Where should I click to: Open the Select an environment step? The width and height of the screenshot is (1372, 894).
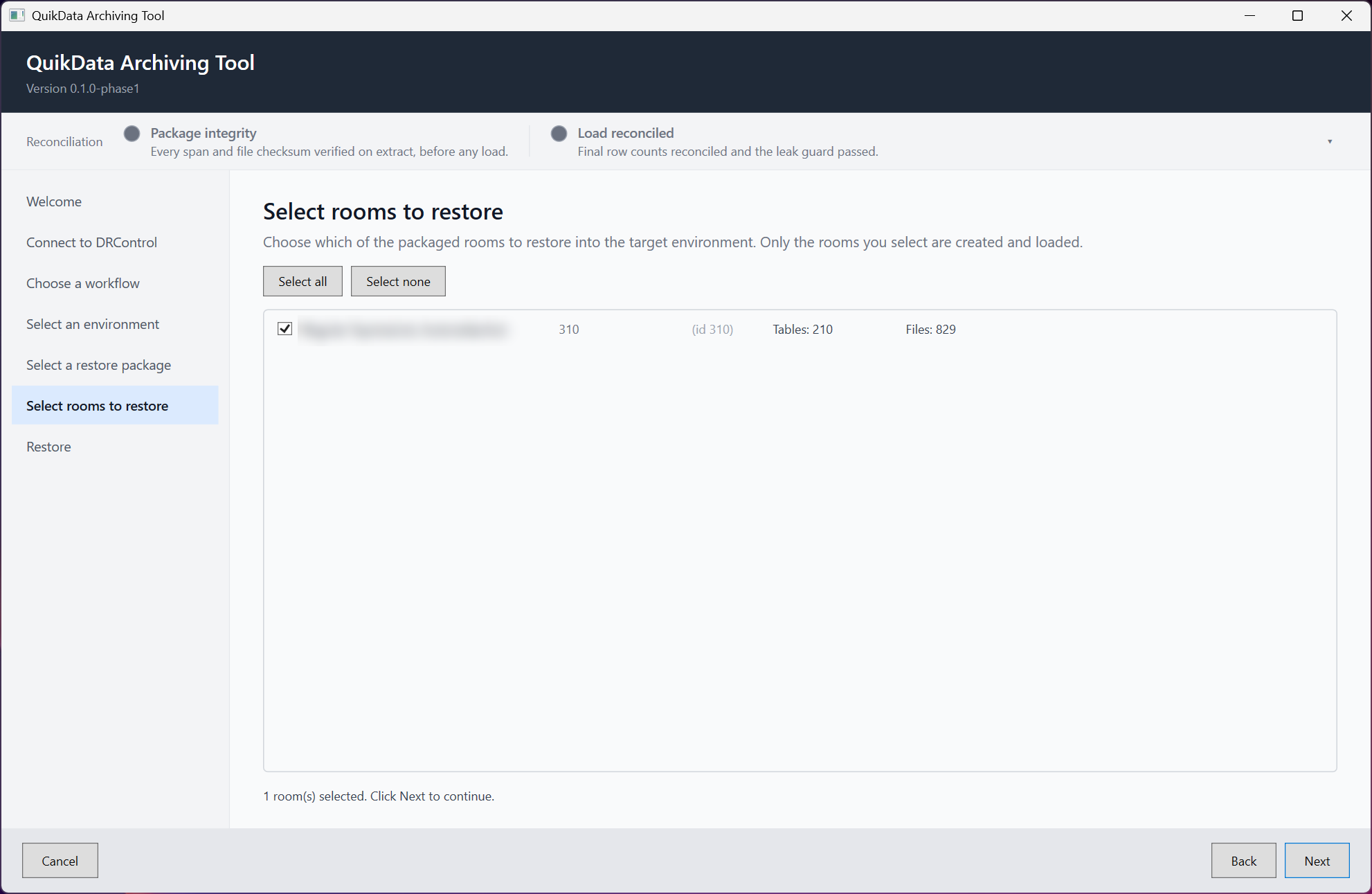coord(115,324)
